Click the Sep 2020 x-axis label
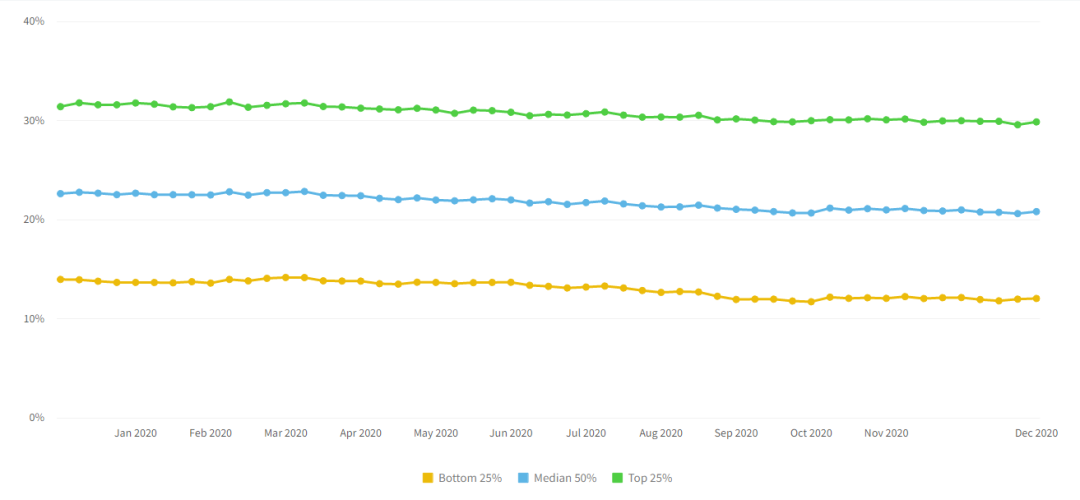 [736, 433]
